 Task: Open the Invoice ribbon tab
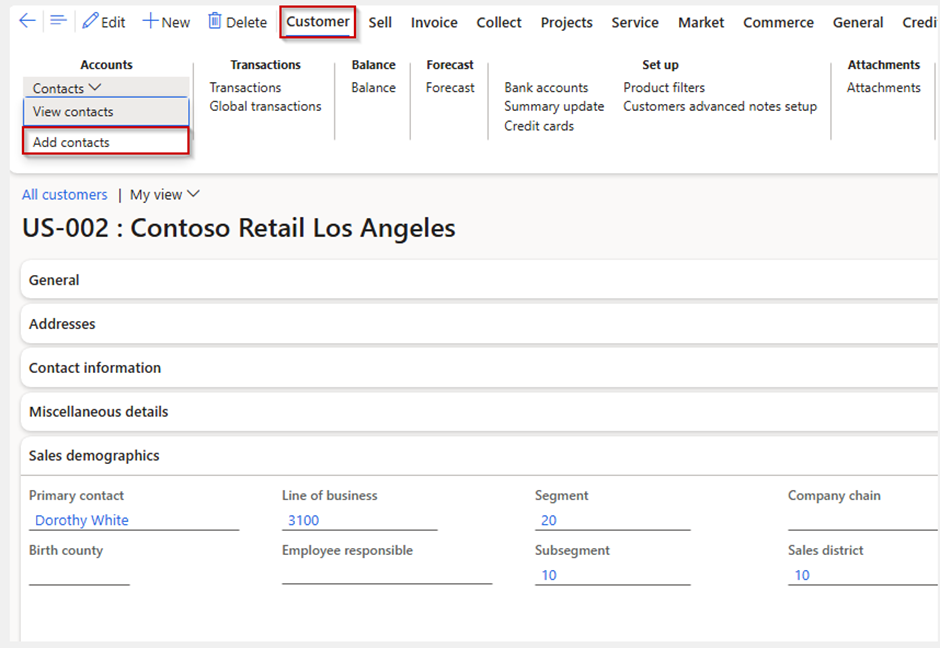click(x=434, y=23)
